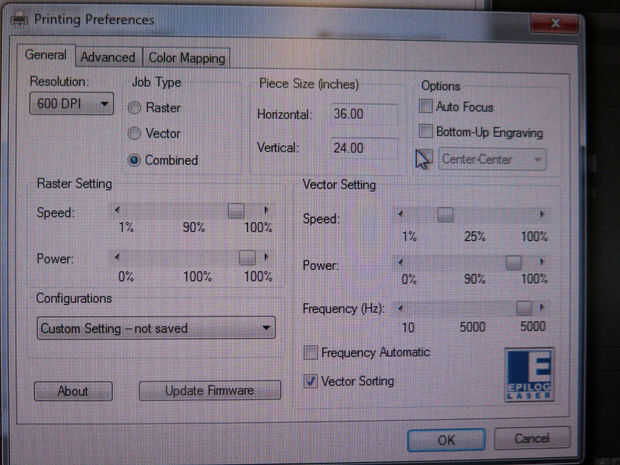Viewport: 620px width, 465px height.
Task: Click the Vector Power slider thumb
Action: [514, 262]
